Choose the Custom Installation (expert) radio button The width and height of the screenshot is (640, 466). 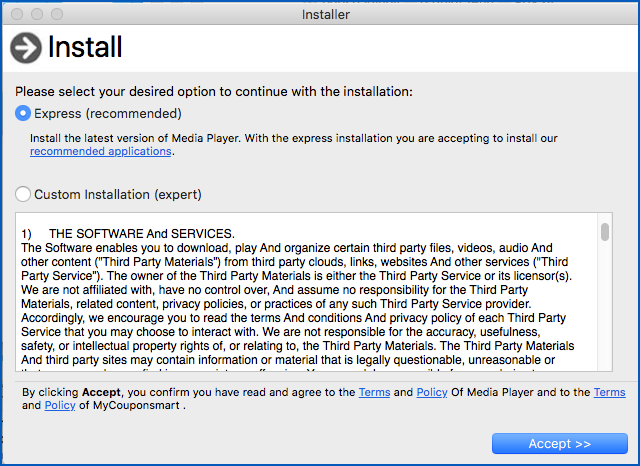pyautogui.click(x=23, y=194)
